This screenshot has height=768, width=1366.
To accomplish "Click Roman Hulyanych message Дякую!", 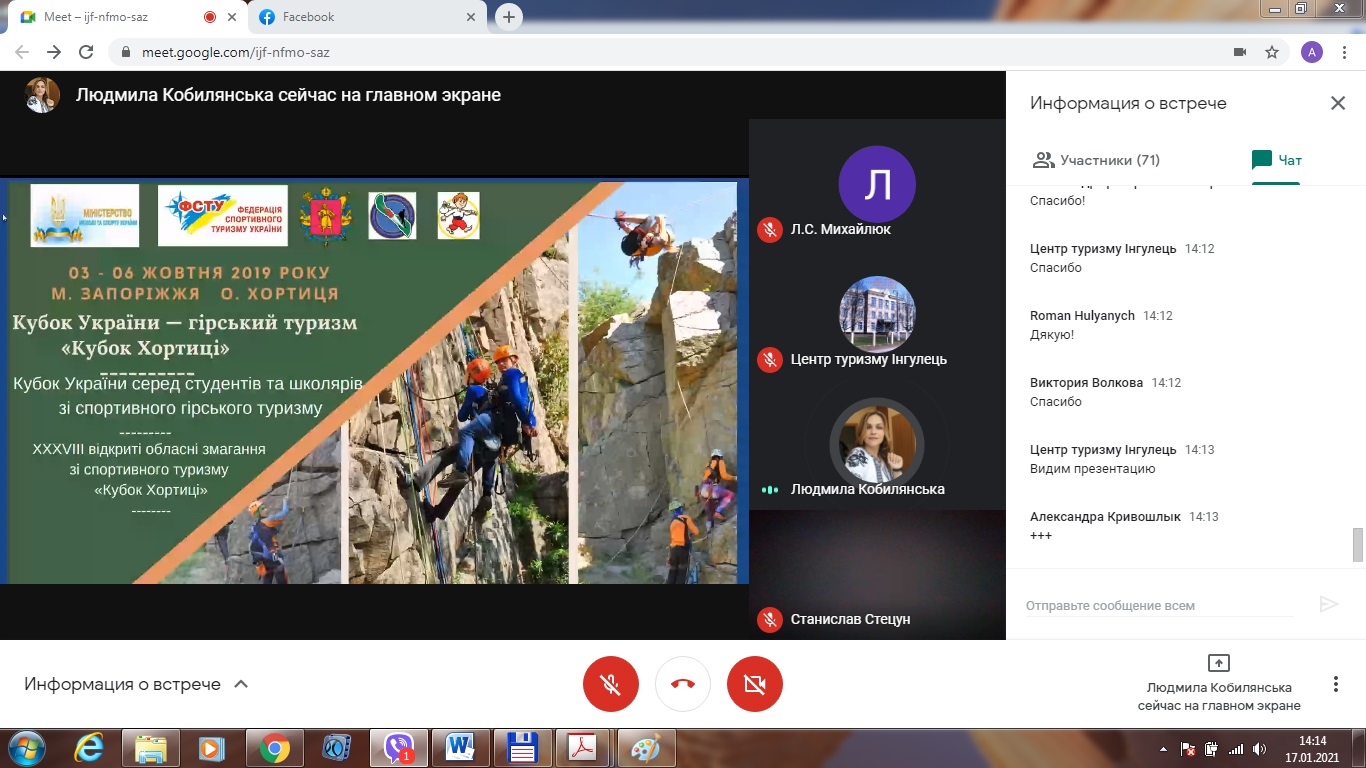I will (x=1052, y=335).
